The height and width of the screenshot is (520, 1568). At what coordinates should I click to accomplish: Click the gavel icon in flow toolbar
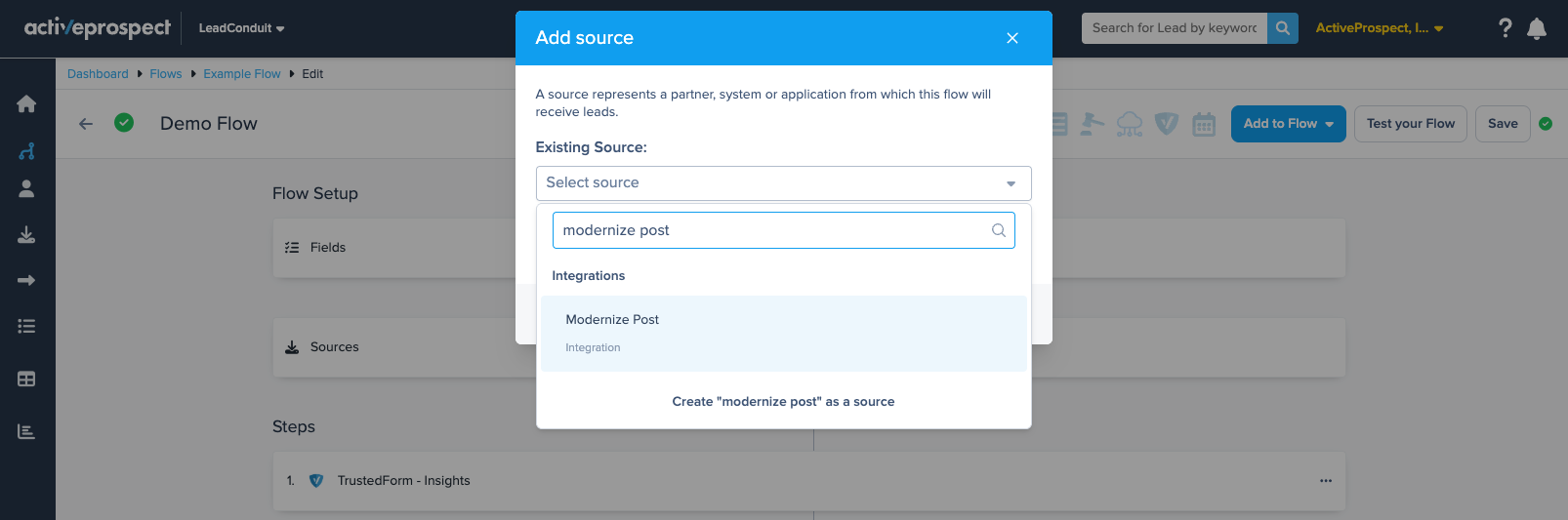[1093, 124]
